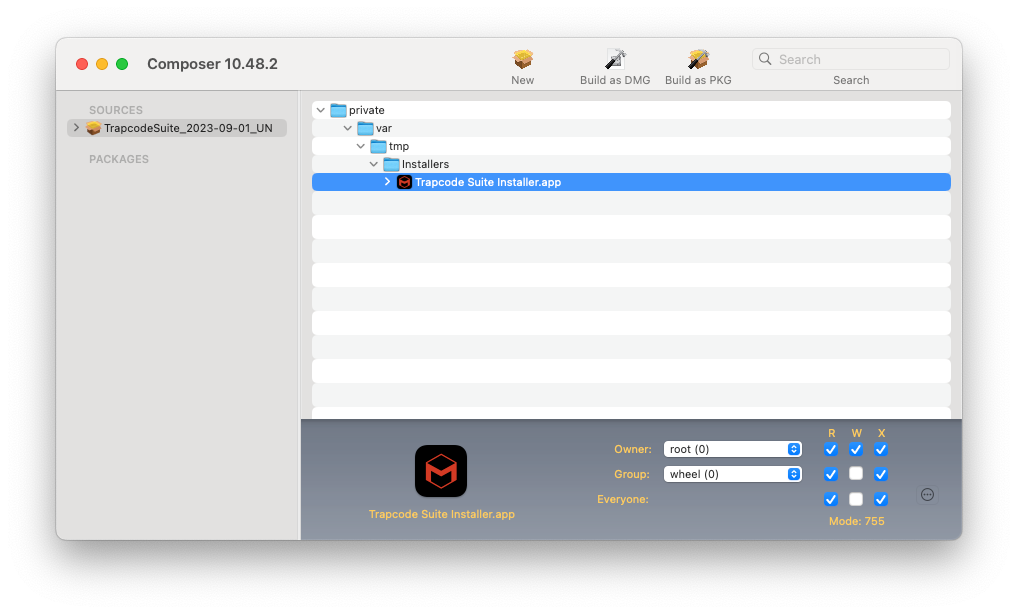Screen dimensions: 1018x614
Task: Toggle Owner write permission checkbox
Action: click(x=856, y=449)
